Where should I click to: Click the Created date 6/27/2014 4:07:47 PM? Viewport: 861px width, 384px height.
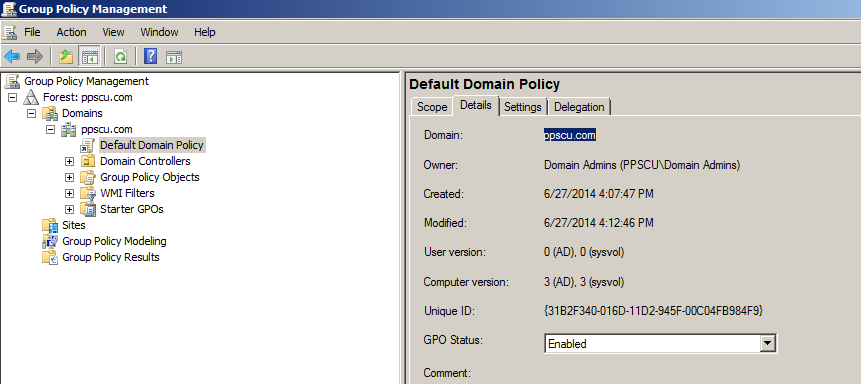(x=599, y=194)
